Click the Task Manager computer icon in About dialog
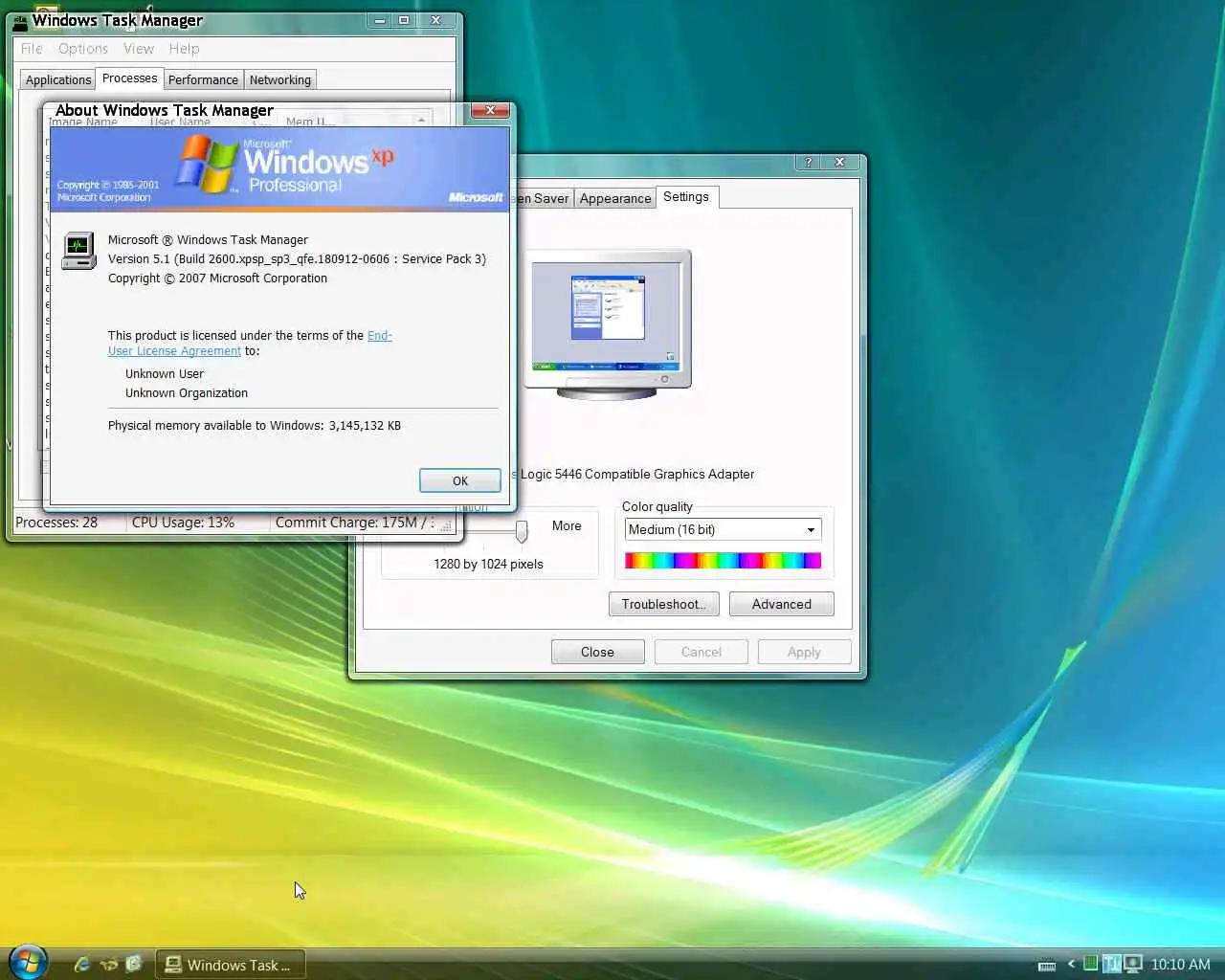This screenshot has width=1225, height=980. (x=78, y=251)
